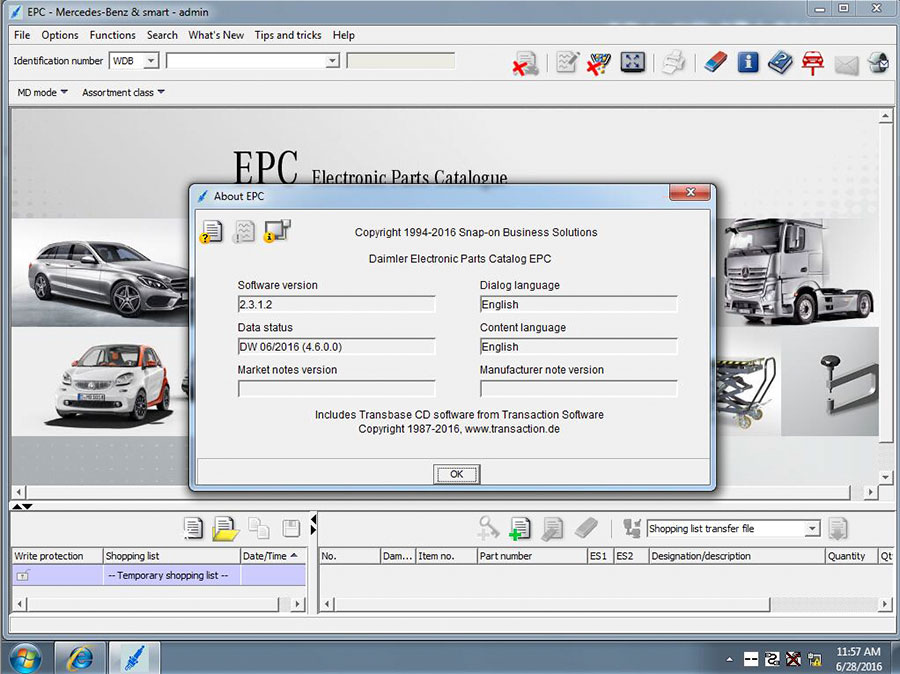Viewport: 900px width, 674px height.
Task: Show hidden system tray icons arrow
Action: [x=730, y=659]
